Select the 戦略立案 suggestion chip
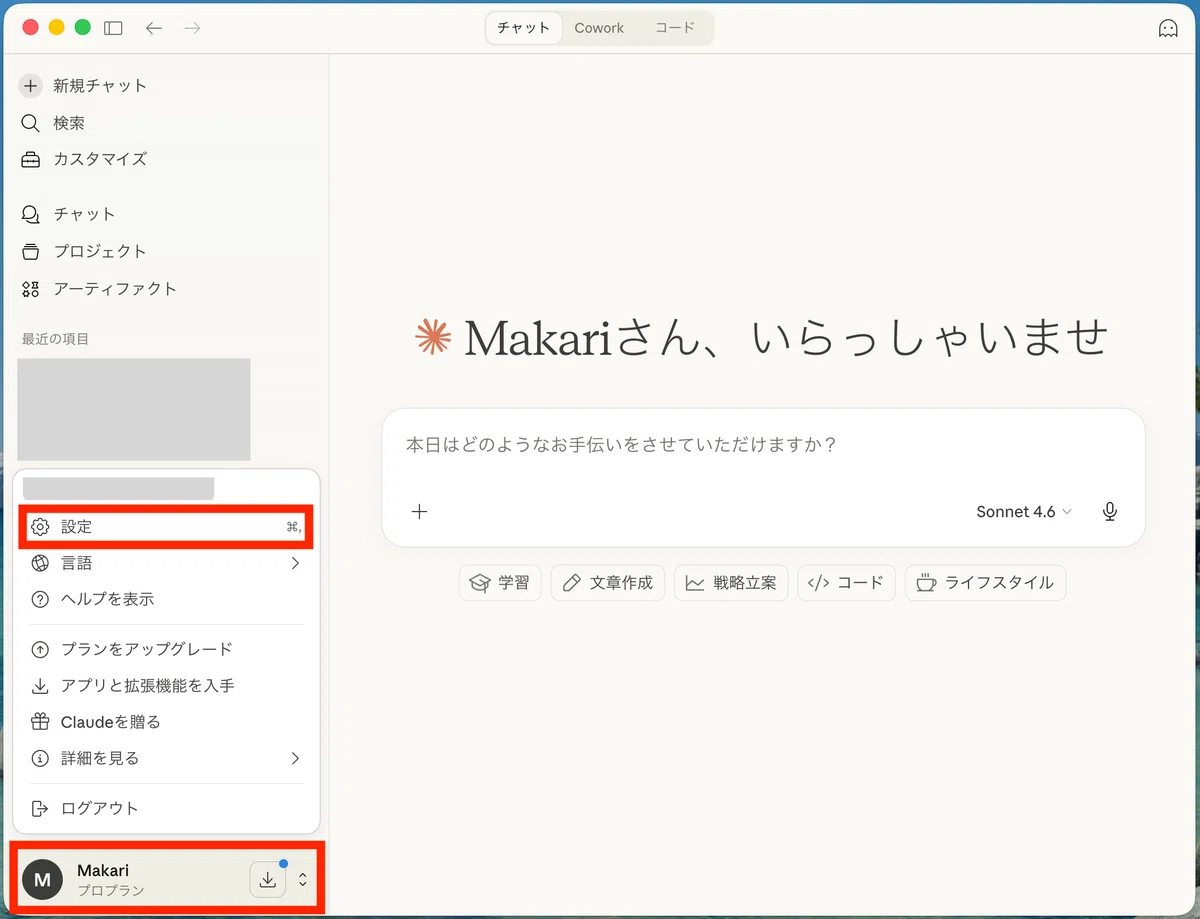This screenshot has width=1200, height=919. [x=731, y=583]
